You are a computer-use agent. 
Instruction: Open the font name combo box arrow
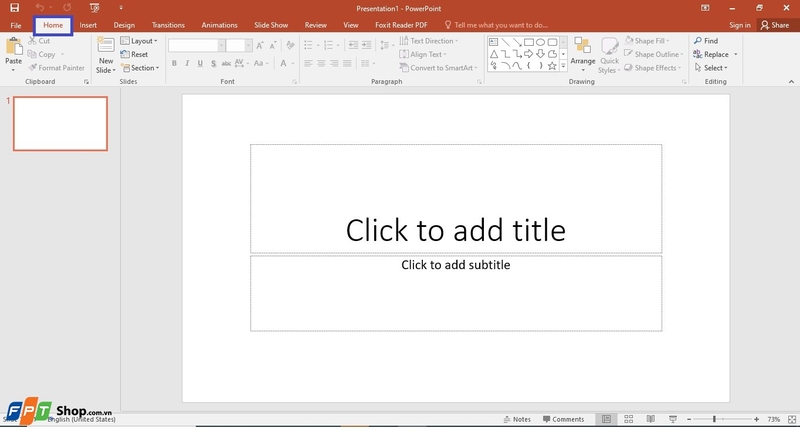click(221, 46)
